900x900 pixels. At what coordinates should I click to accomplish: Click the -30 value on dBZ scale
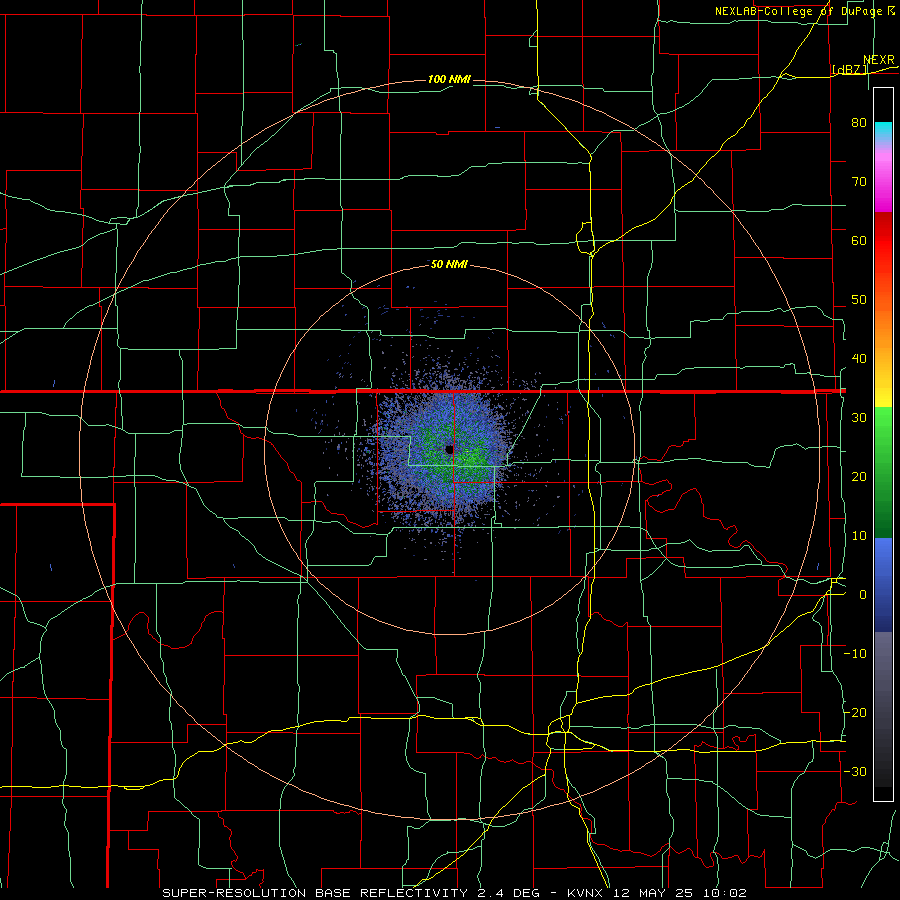pyautogui.click(x=855, y=771)
